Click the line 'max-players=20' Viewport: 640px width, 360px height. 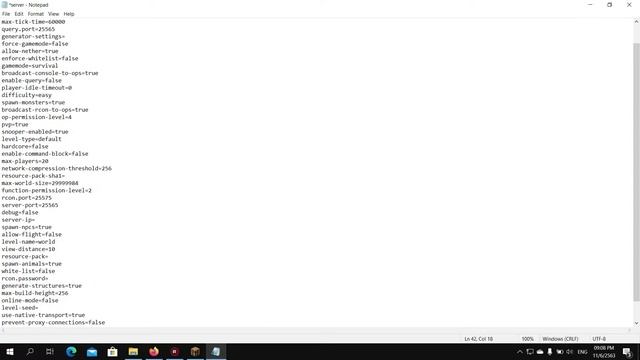25,161
